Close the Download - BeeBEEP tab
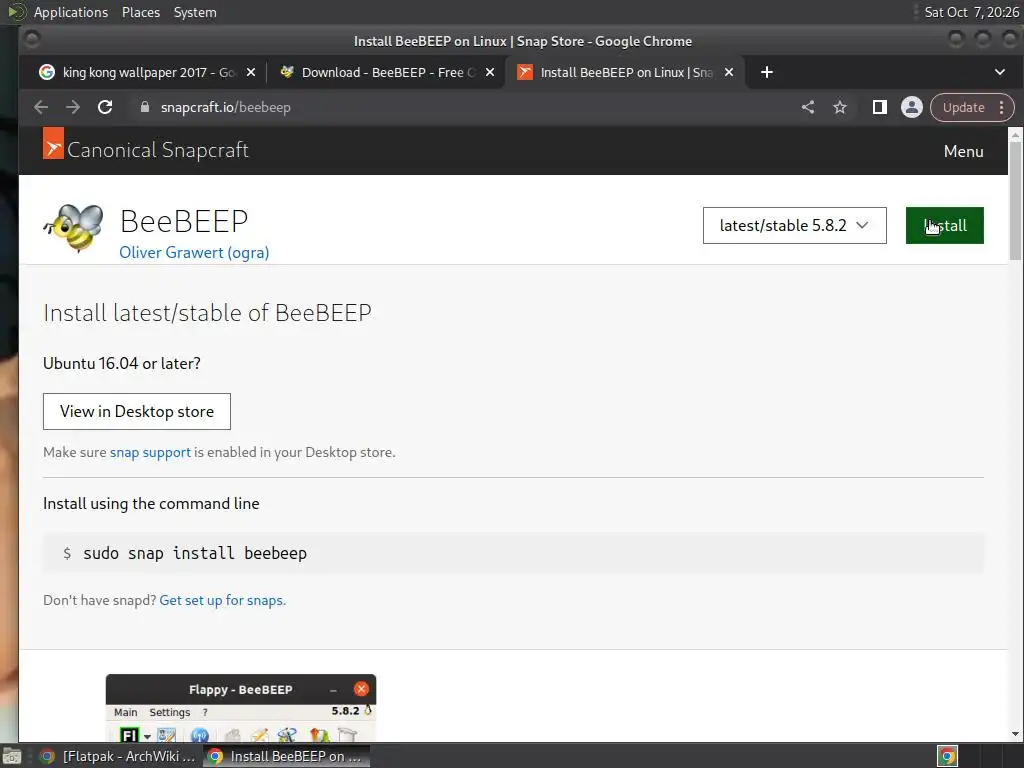Image resolution: width=1024 pixels, height=768 pixels. 490,72
